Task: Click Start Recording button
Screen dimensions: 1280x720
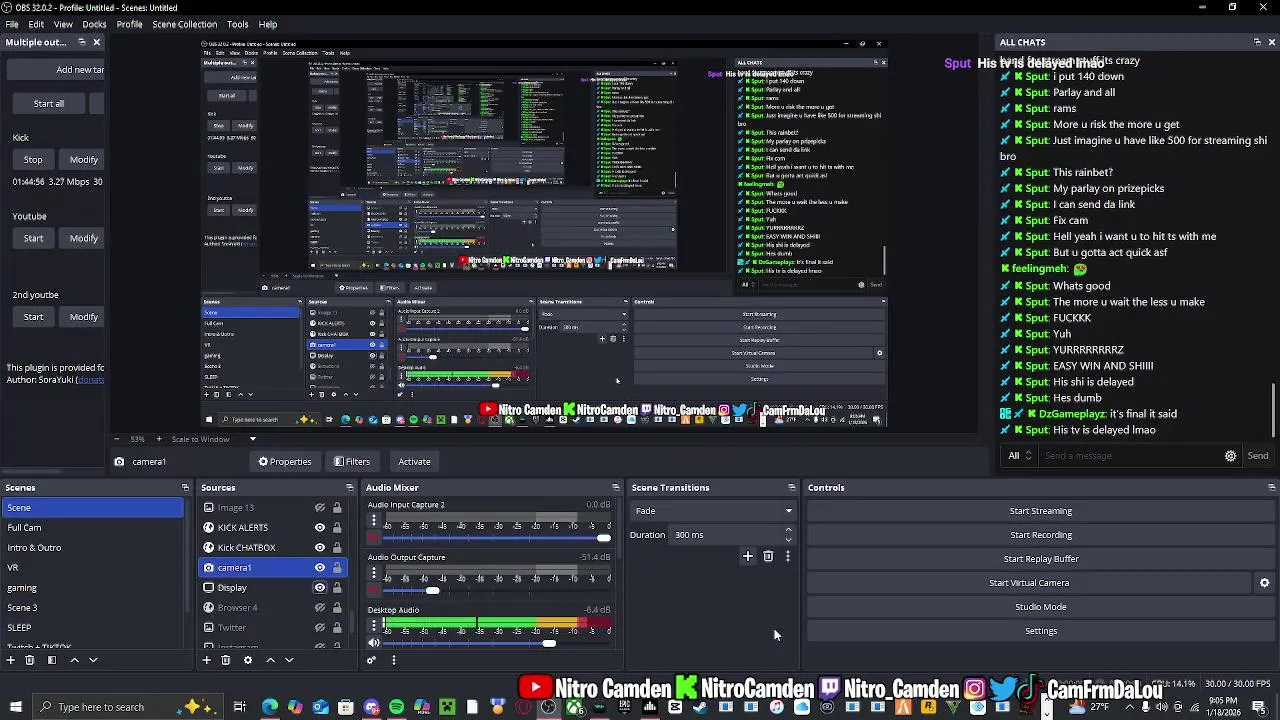Action: point(1040,535)
